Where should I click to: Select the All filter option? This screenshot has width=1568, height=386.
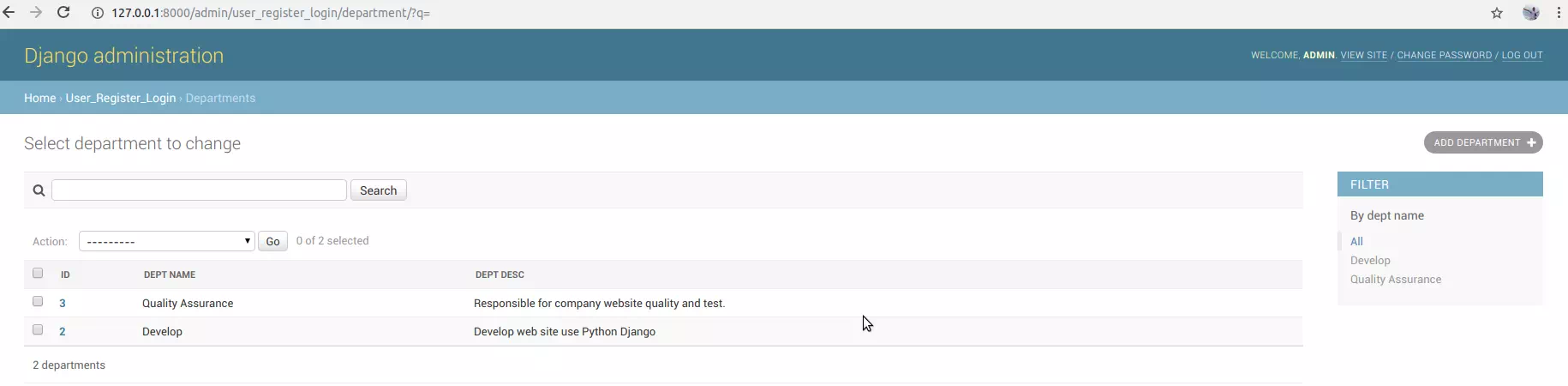[x=1356, y=241]
